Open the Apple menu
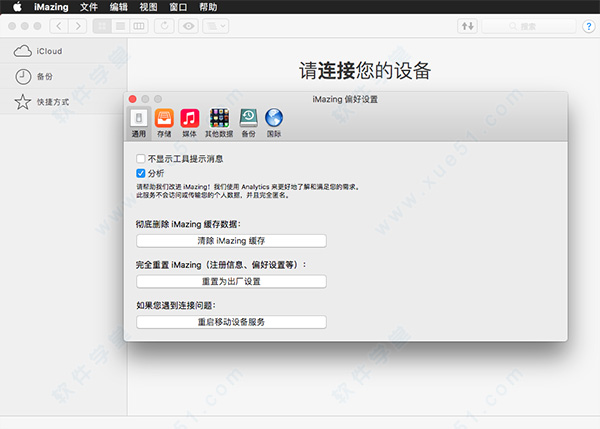Image resolution: width=600 pixels, height=429 pixels. coord(17,7)
